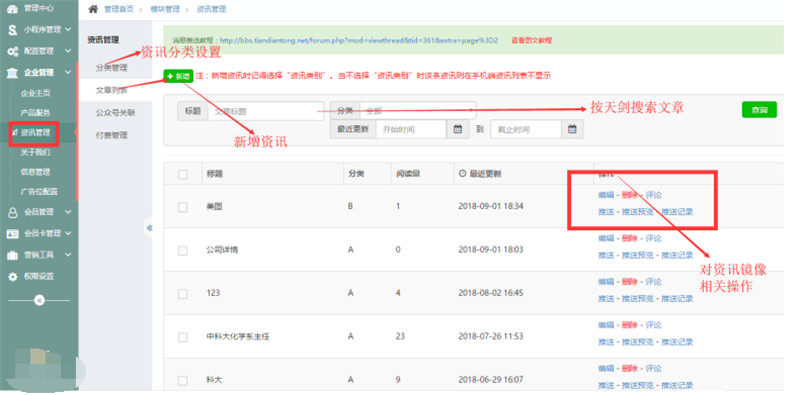The height and width of the screenshot is (395, 800).
Task: Click the date 2018-08-02 16:45
Action: 490,293
